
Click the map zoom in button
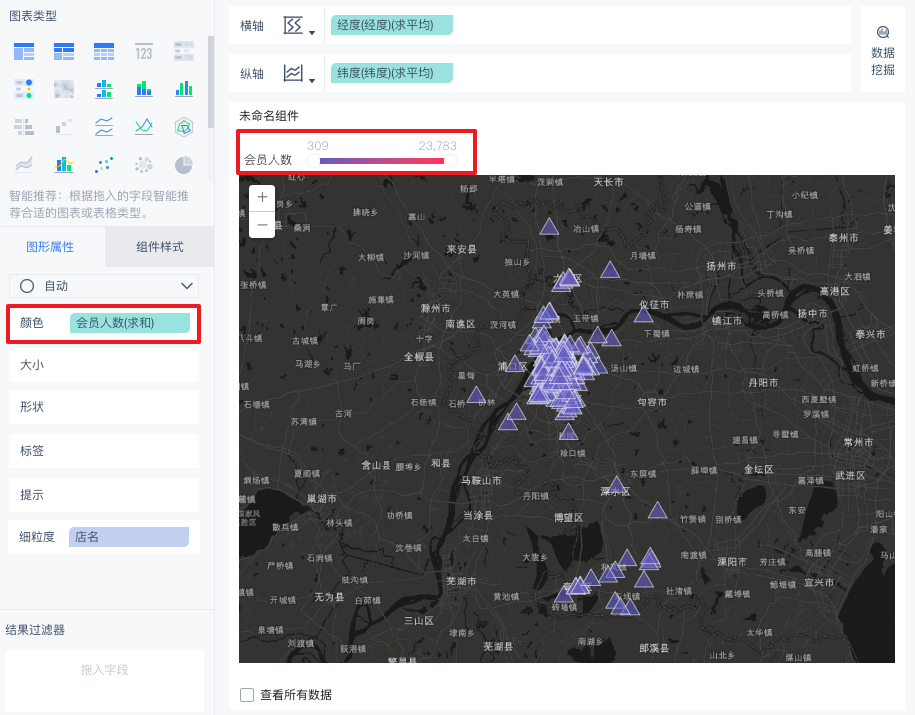(261, 197)
